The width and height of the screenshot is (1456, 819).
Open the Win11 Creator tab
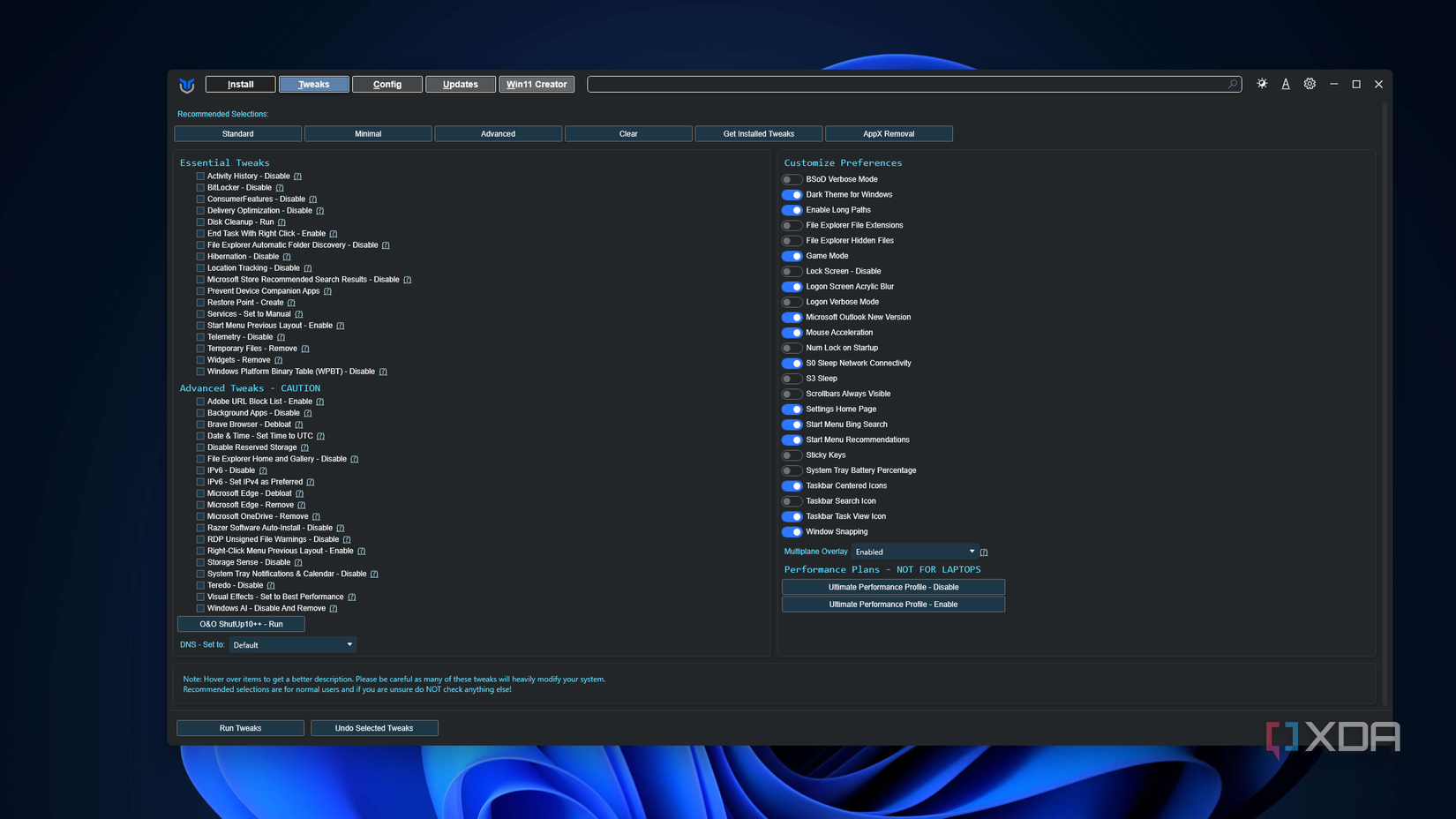point(537,84)
